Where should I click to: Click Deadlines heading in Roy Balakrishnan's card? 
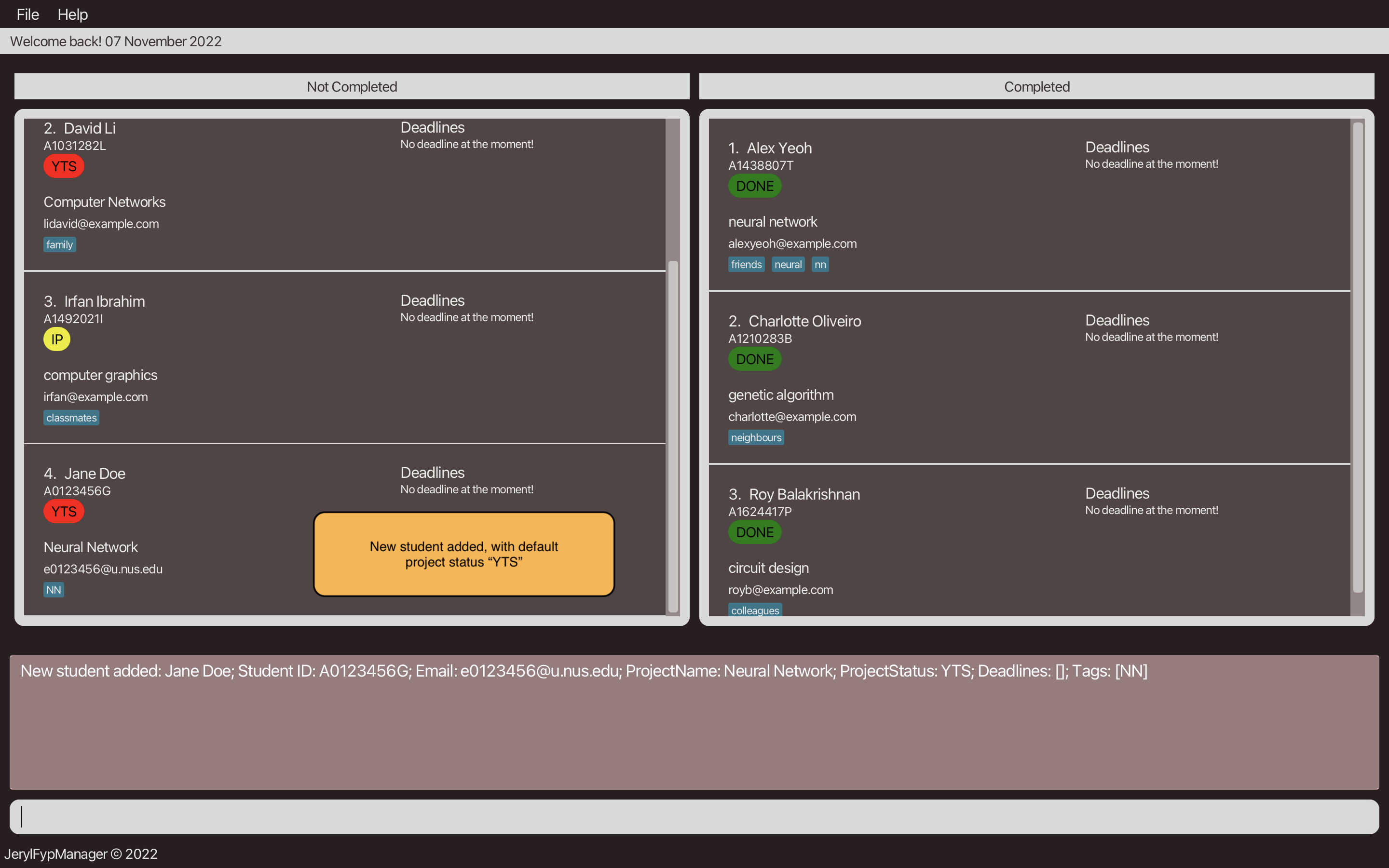[1117, 493]
